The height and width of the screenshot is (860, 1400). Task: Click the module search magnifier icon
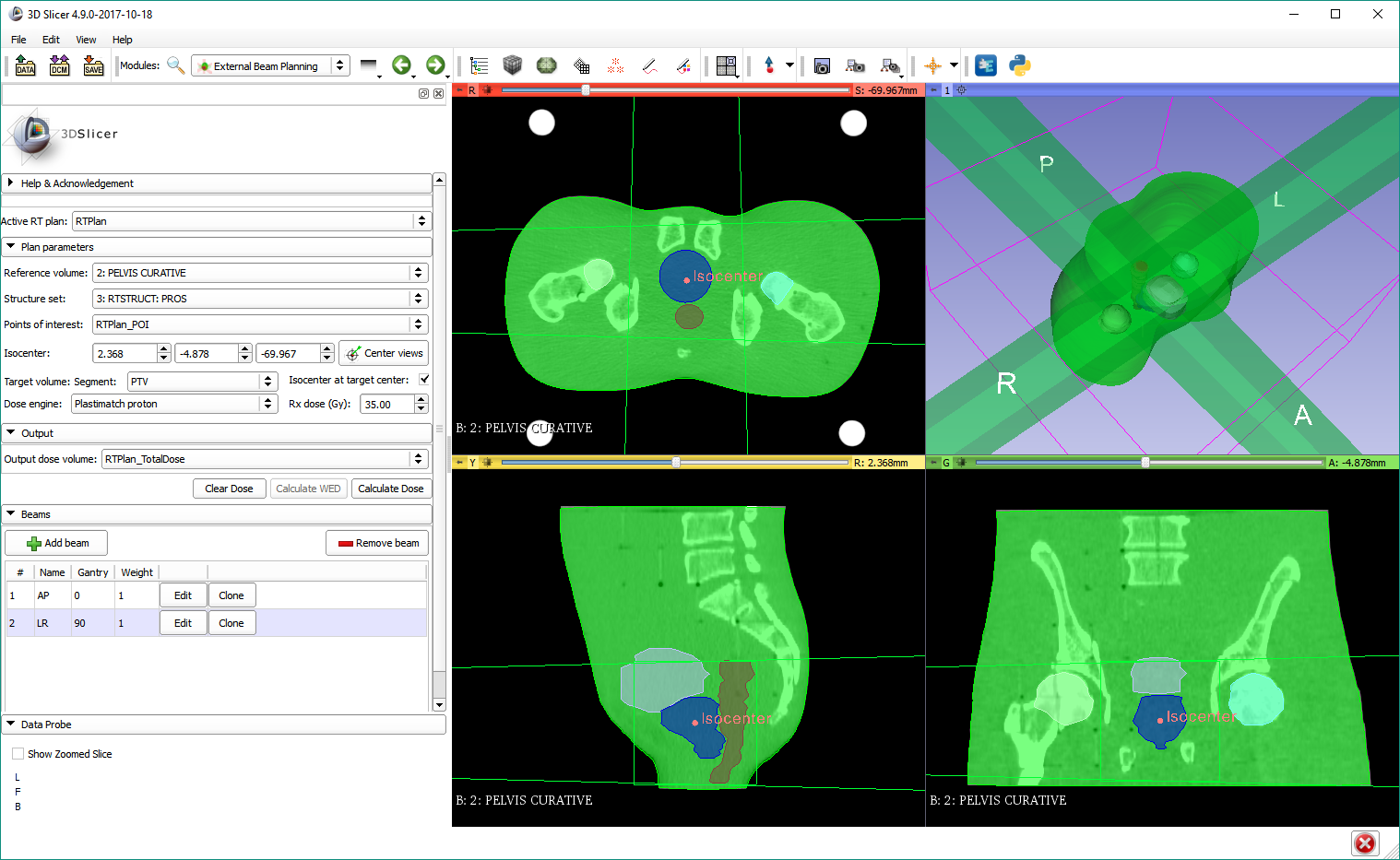(x=175, y=65)
